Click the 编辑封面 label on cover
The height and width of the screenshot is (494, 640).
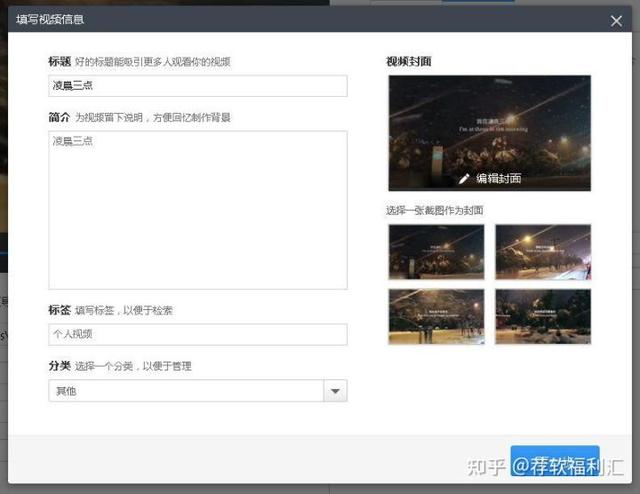coord(498,178)
